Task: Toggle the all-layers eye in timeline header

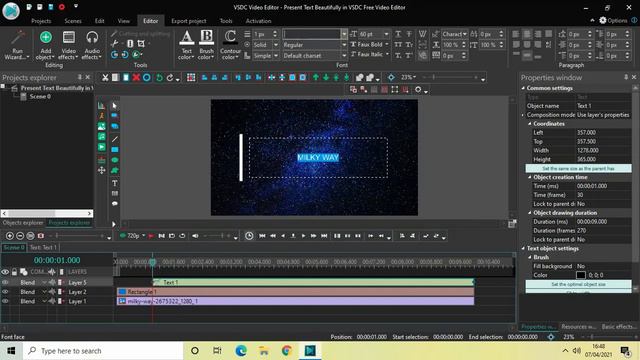Action: pos(5,272)
